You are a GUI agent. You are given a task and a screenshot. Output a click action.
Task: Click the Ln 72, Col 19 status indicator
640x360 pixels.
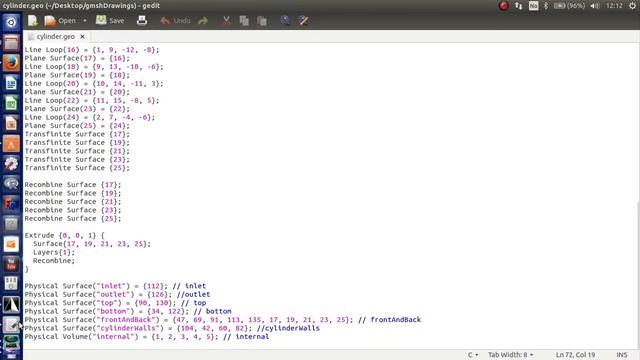[x=575, y=355]
